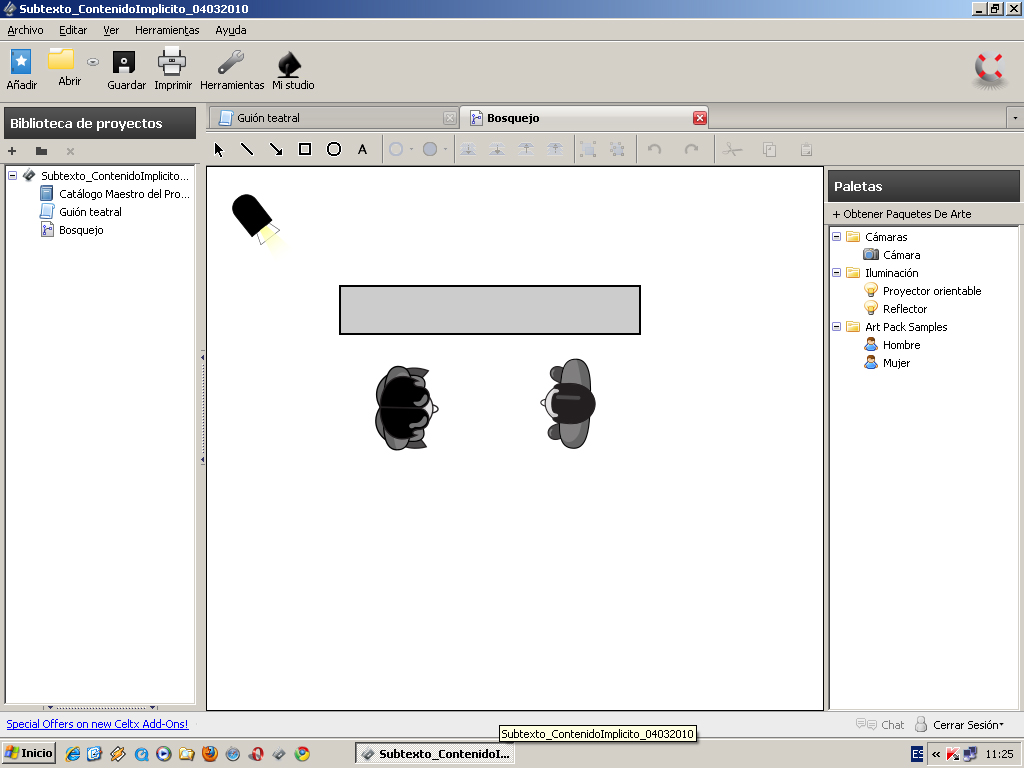The height and width of the screenshot is (768, 1024).
Task: Open the dropdown arrow next to Abrir
Action: [93, 62]
